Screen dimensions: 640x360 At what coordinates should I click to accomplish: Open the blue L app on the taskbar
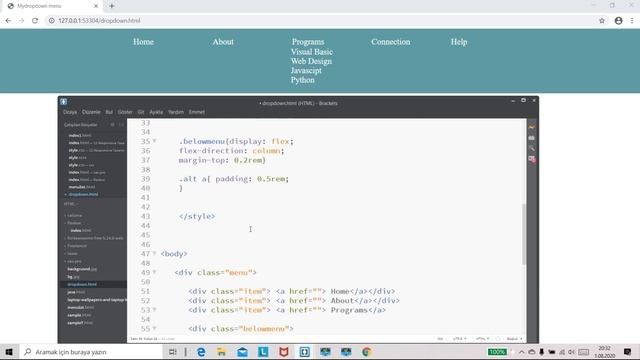pos(263,352)
